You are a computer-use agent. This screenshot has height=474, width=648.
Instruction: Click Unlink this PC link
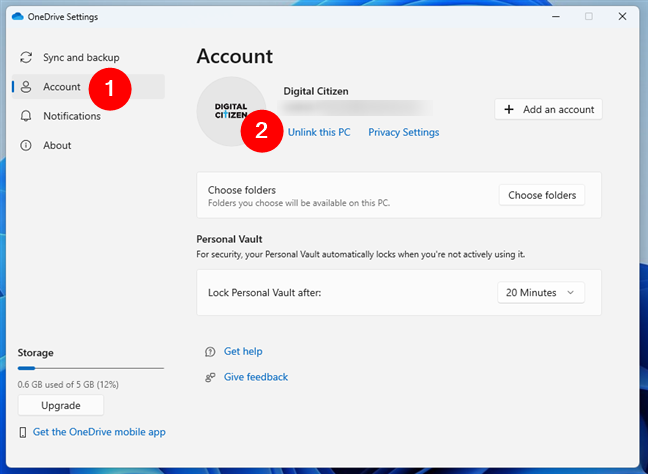[x=319, y=132]
